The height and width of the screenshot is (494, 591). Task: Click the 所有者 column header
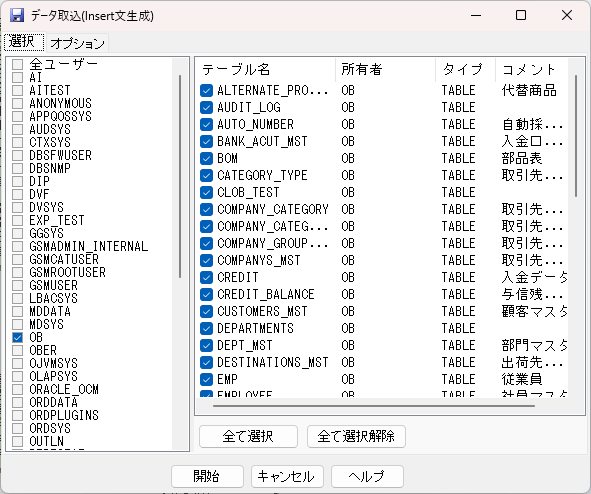[x=385, y=70]
